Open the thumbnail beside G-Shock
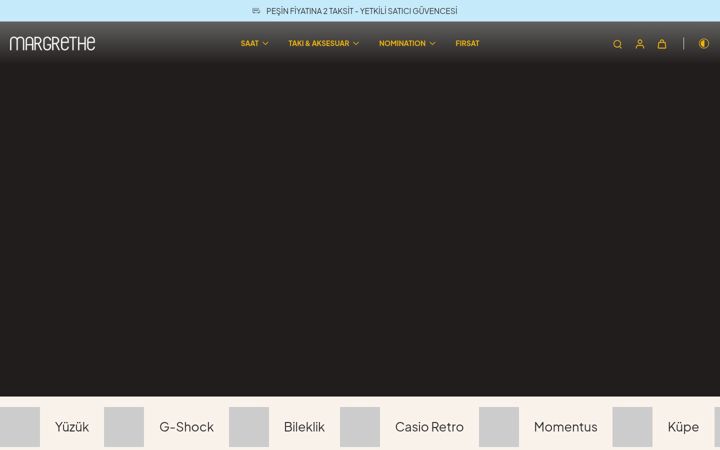 (124, 427)
